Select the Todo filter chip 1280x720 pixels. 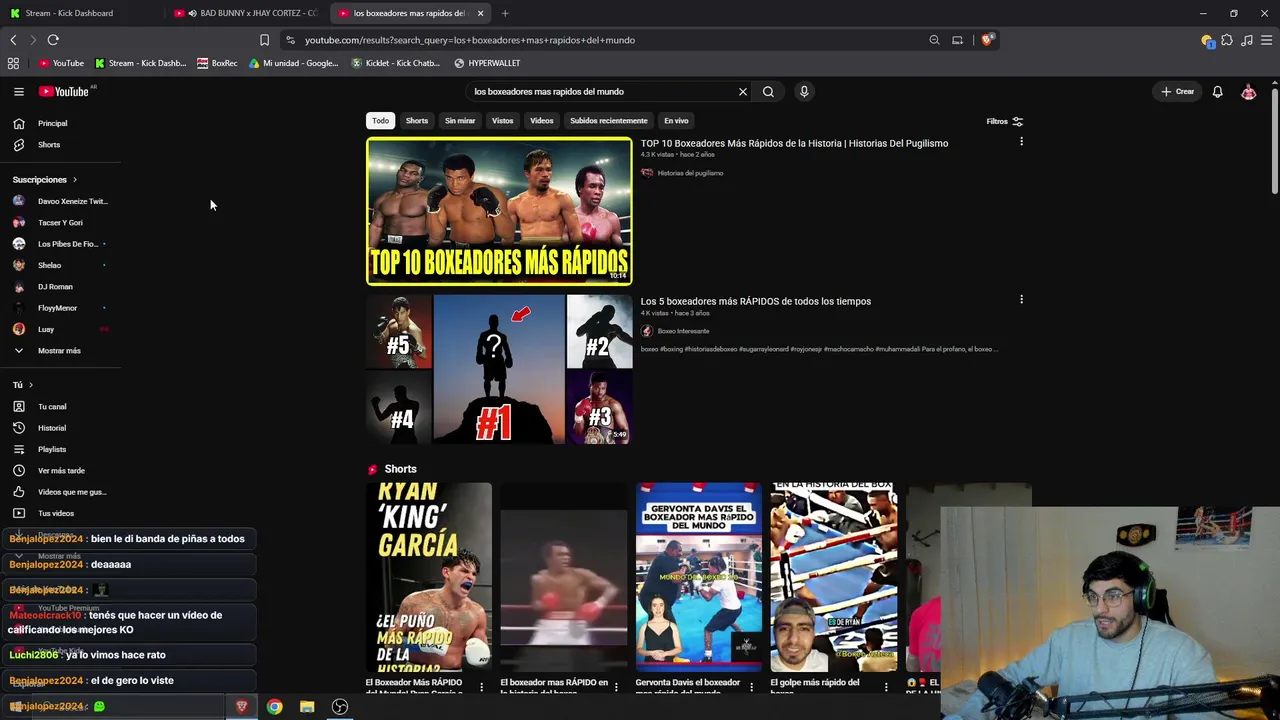tap(380, 121)
